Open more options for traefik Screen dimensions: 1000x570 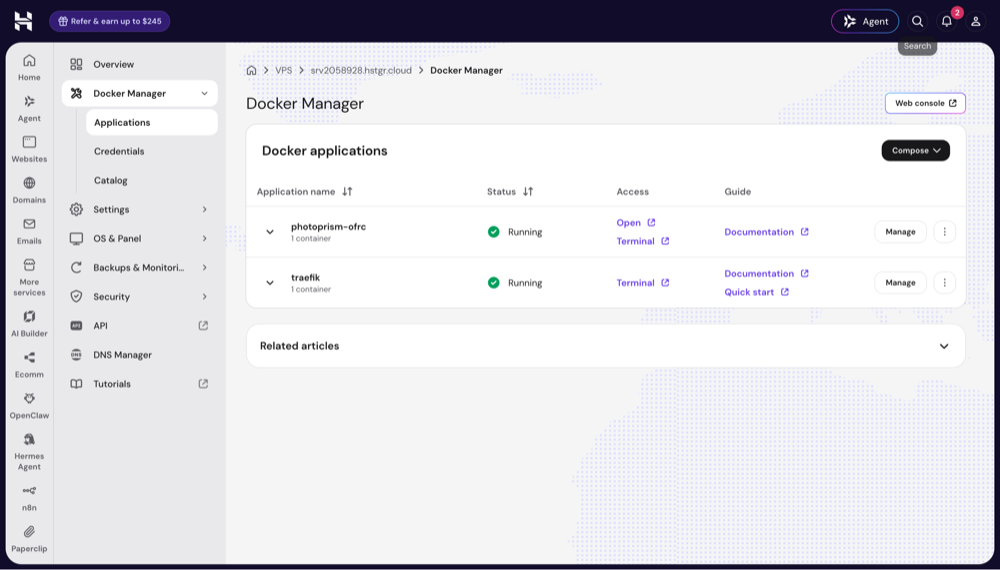click(945, 282)
